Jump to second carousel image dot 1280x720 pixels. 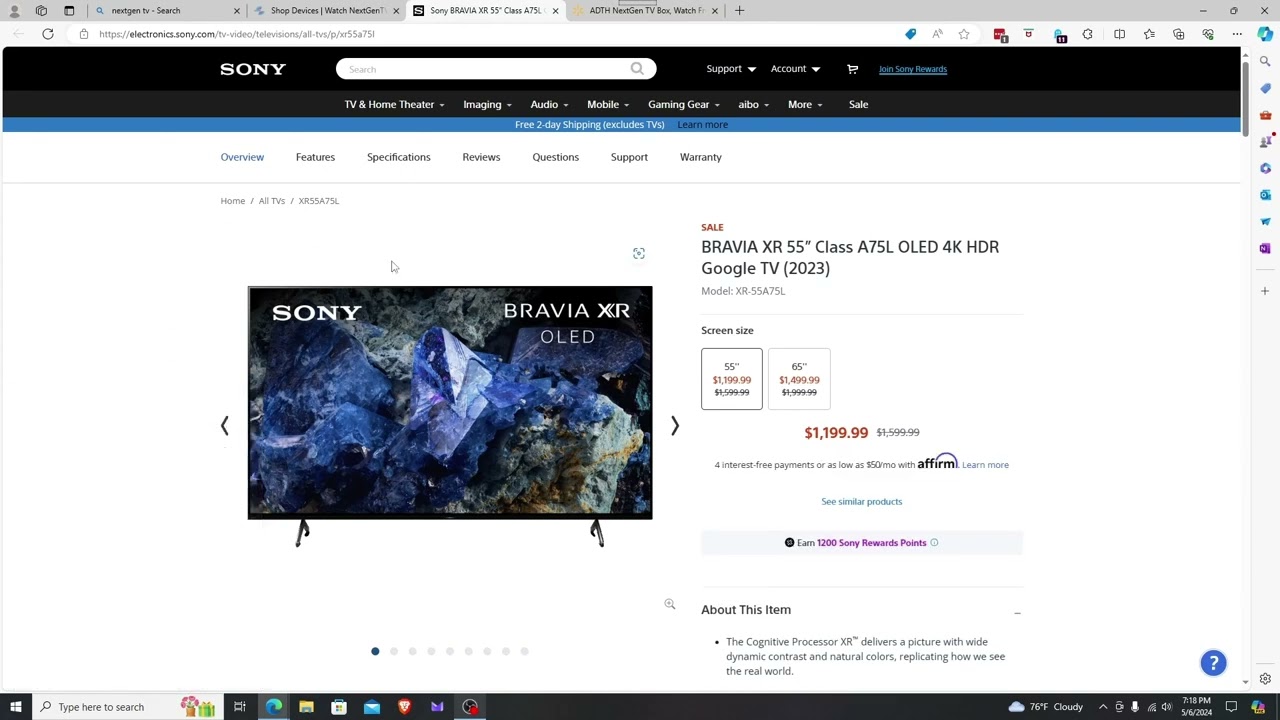pos(394,651)
